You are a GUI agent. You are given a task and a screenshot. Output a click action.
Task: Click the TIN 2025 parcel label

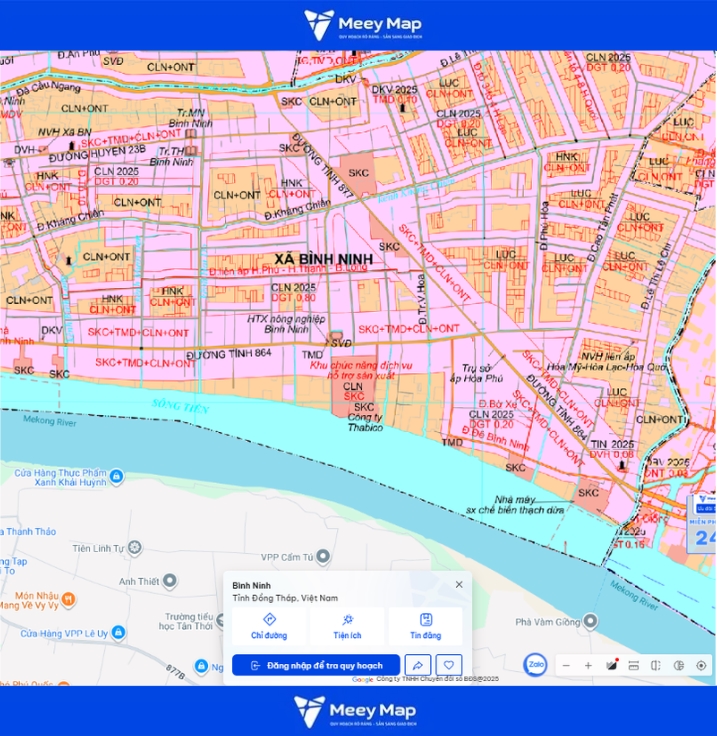pyautogui.click(x=612, y=444)
